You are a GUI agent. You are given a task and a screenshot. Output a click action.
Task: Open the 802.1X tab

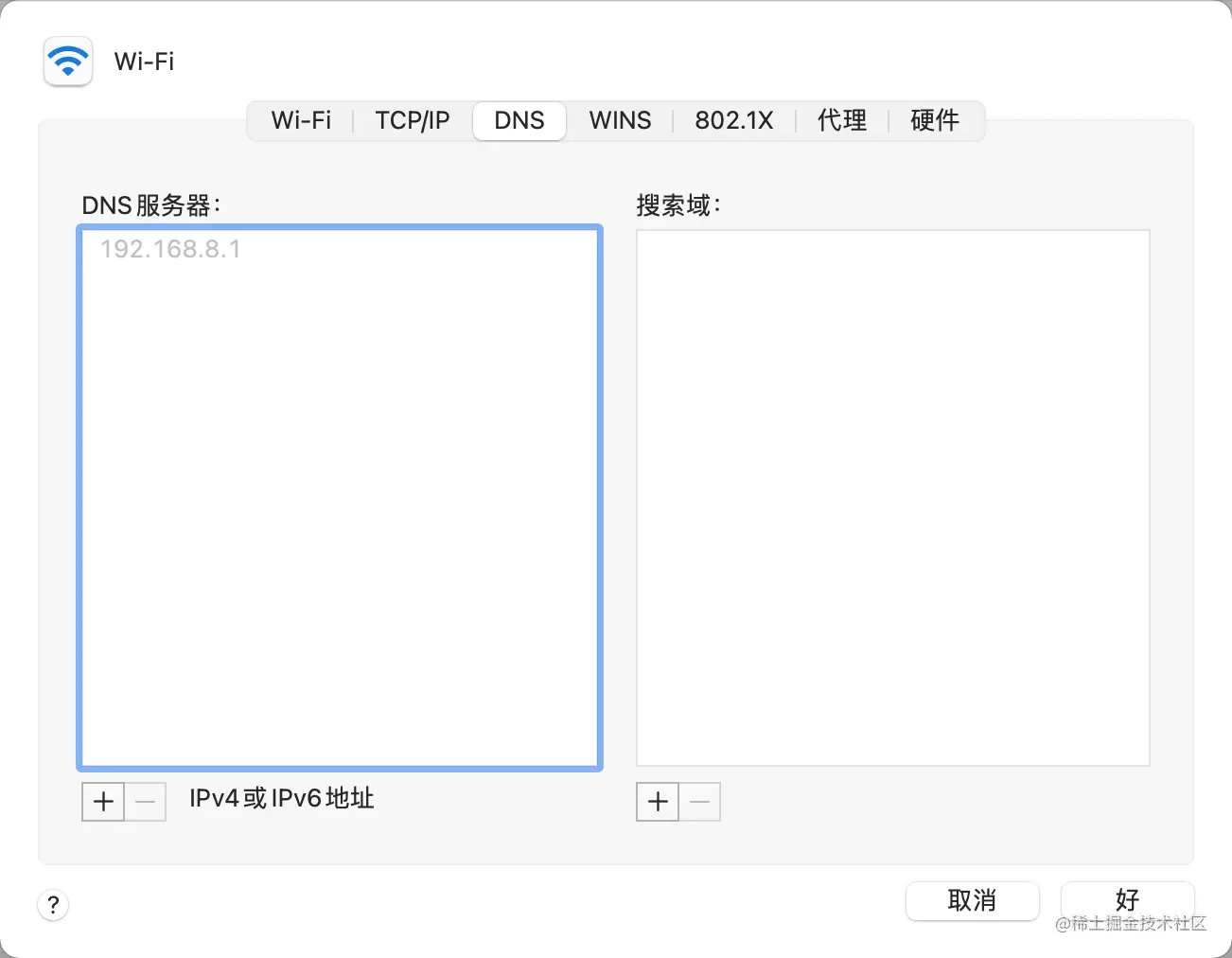734,120
